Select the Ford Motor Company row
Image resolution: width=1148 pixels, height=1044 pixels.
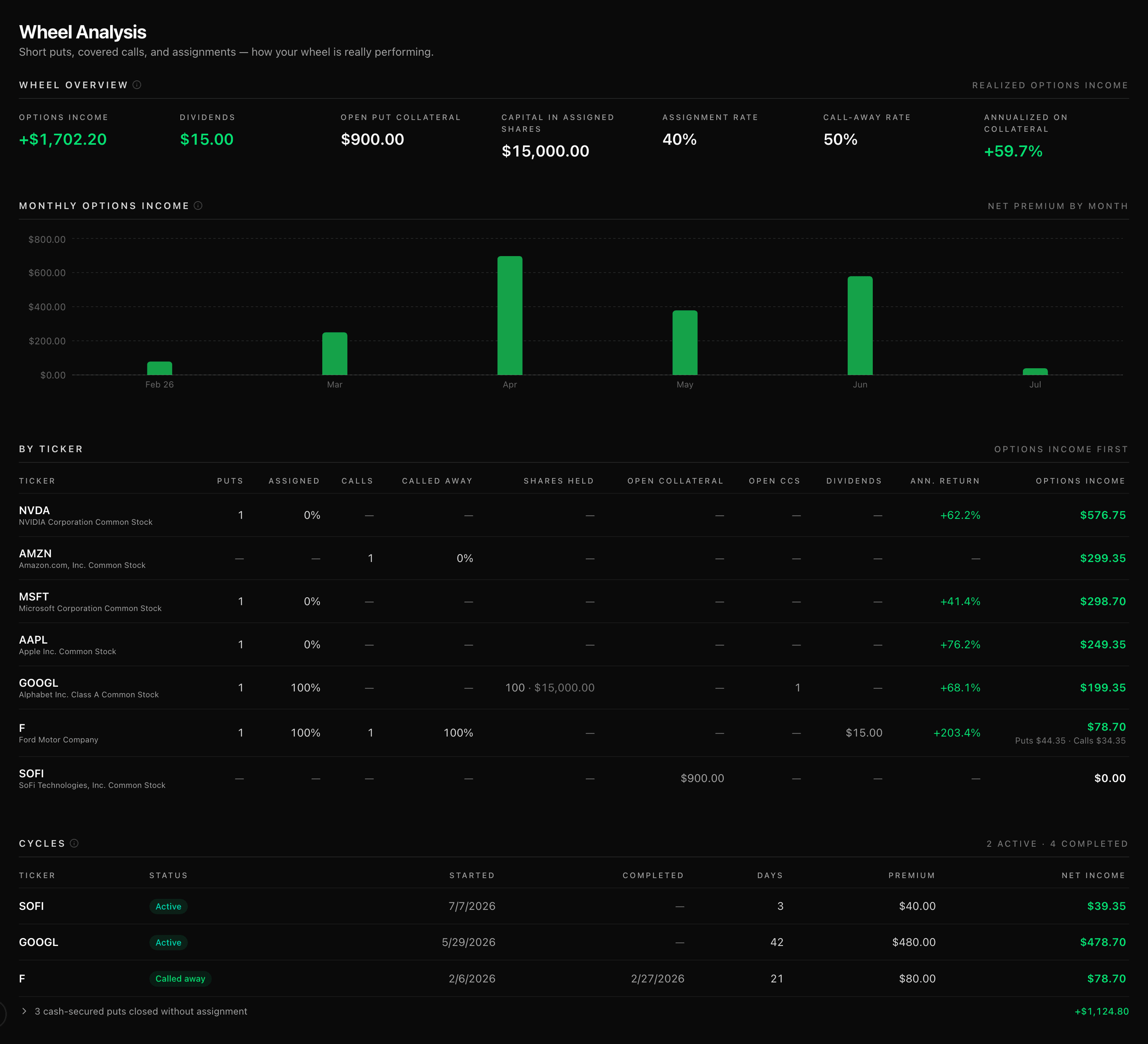click(574, 733)
